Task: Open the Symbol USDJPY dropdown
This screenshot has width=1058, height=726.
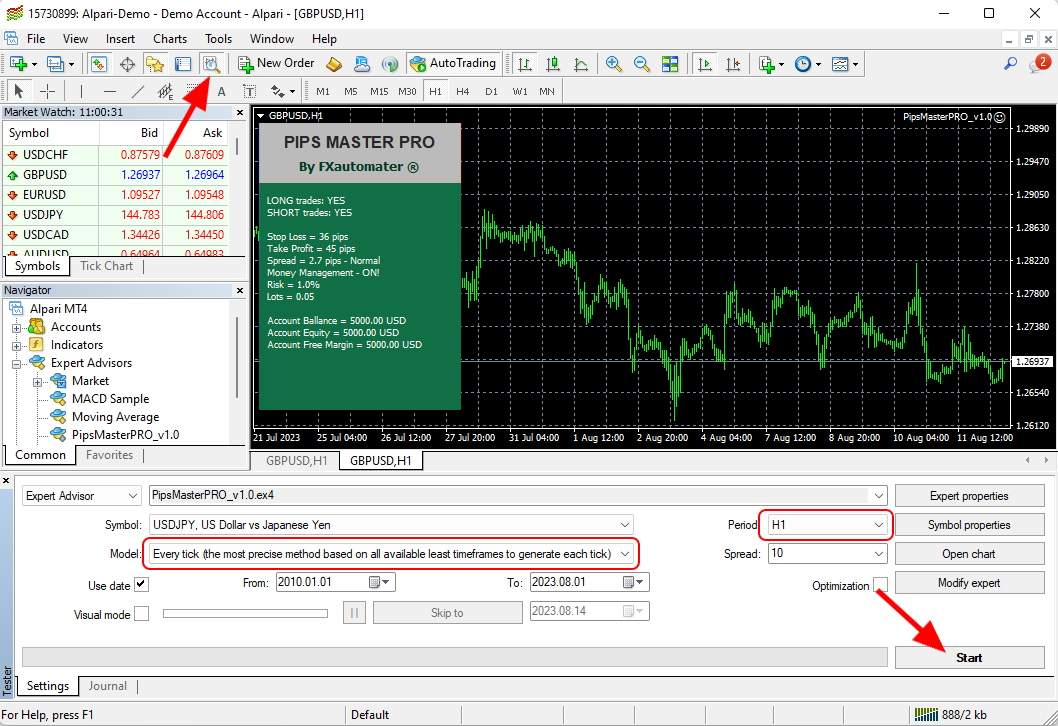Action: pyautogui.click(x=391, y=525)
